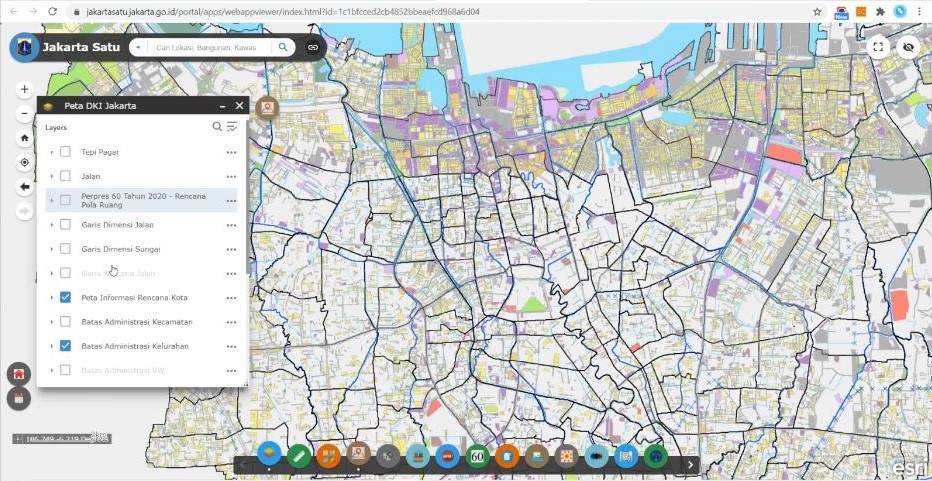Open the green '60' widget
Viewport: 932px width, 481px height.
[477, 456]
